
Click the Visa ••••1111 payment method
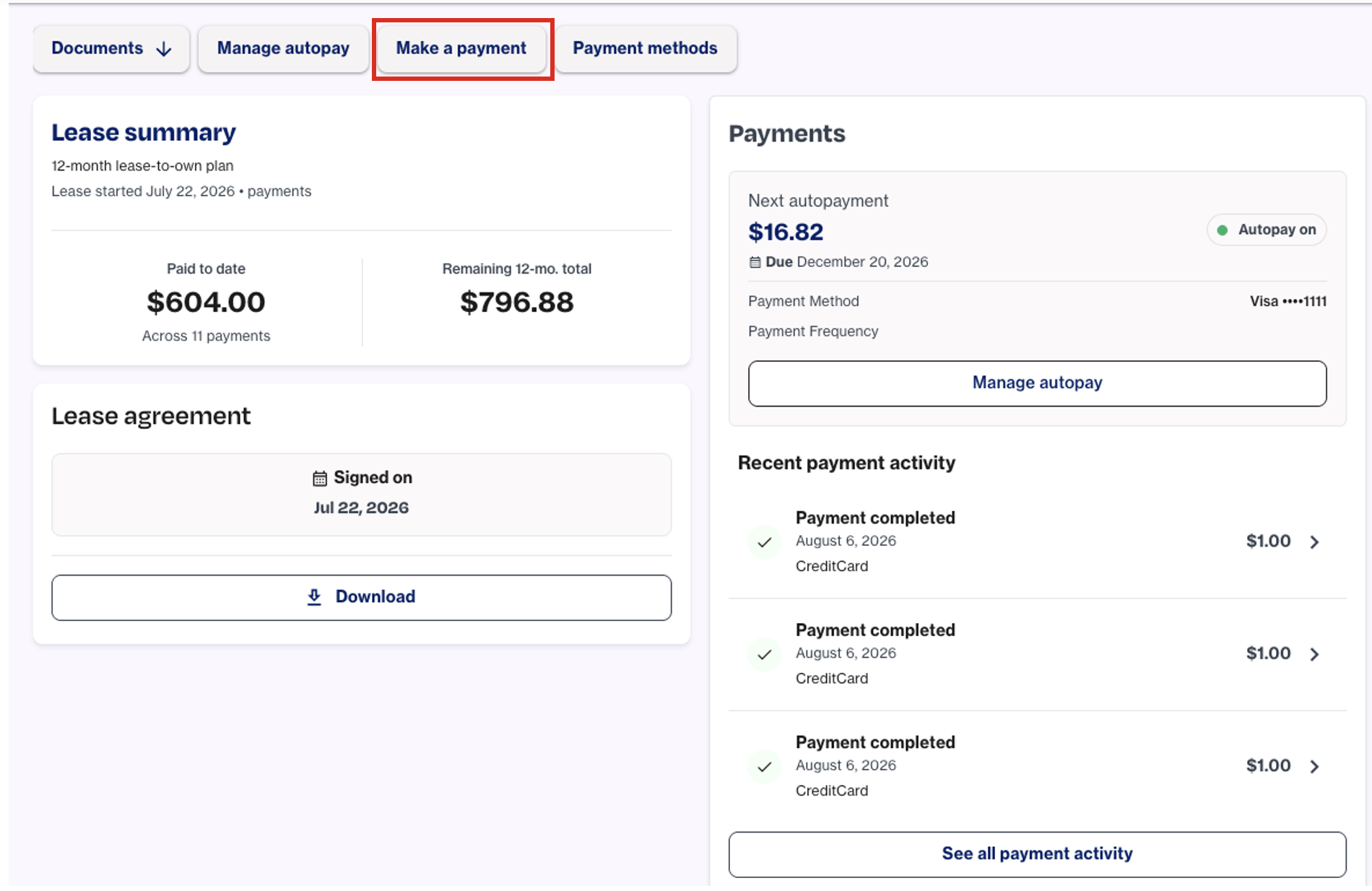1288,302
